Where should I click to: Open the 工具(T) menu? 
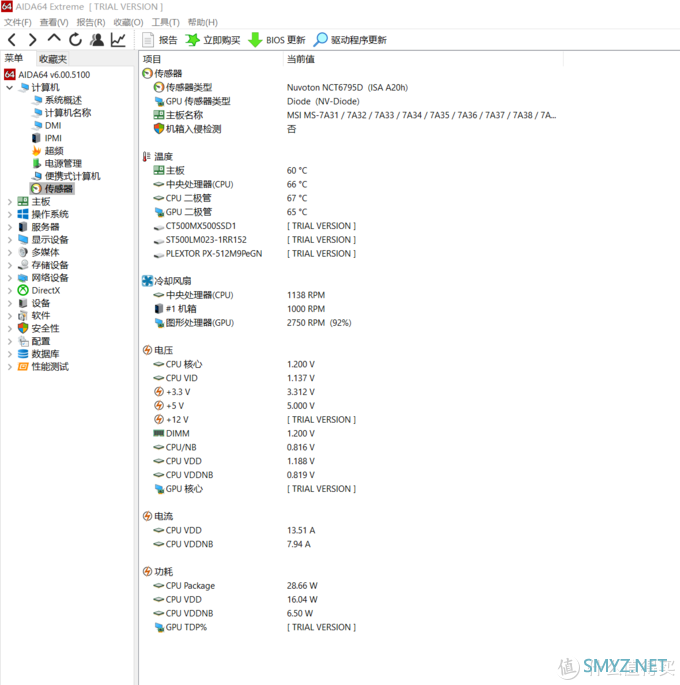click(166, 22)
